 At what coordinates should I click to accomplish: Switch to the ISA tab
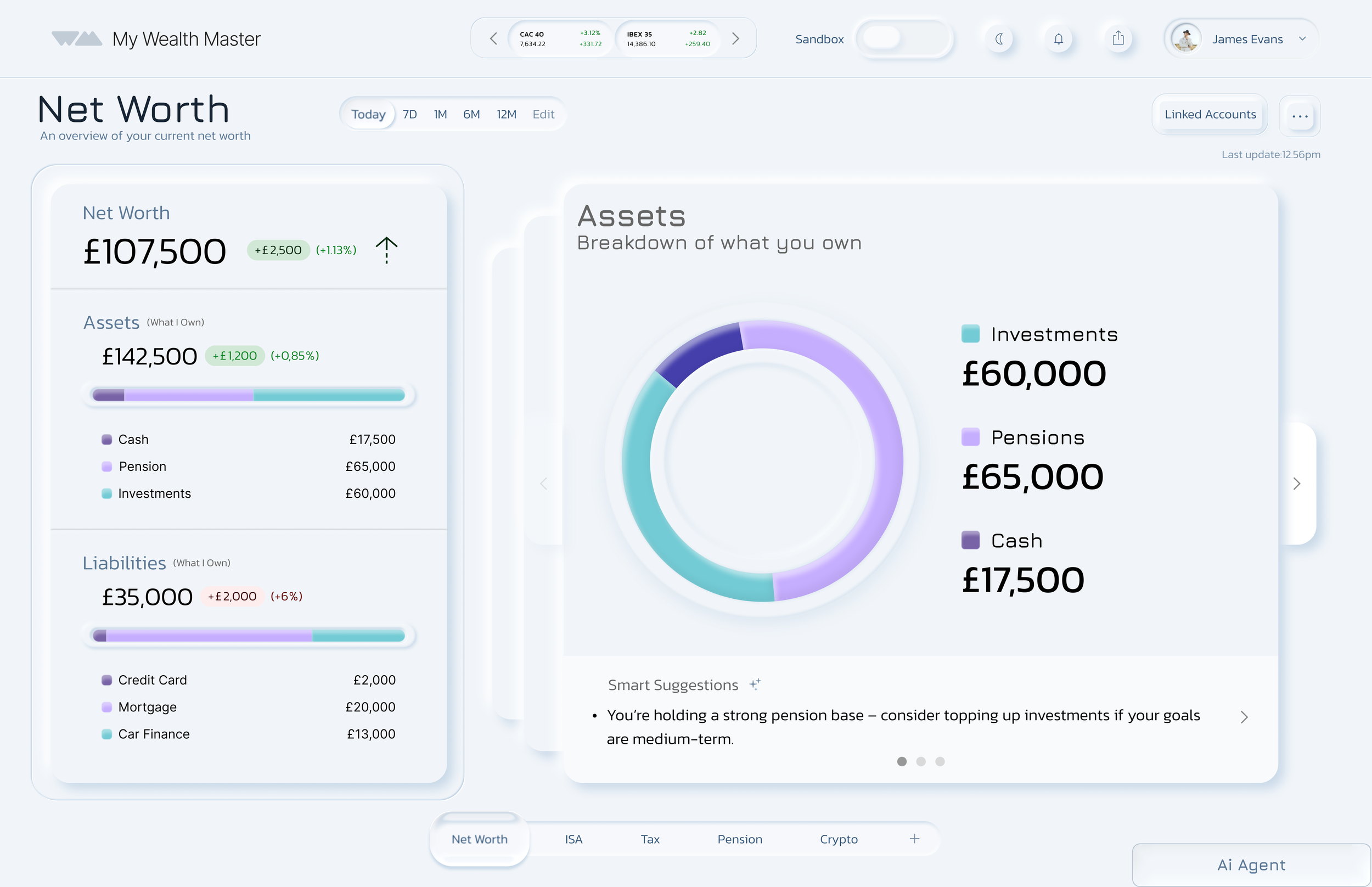click(x=573, y=839)
